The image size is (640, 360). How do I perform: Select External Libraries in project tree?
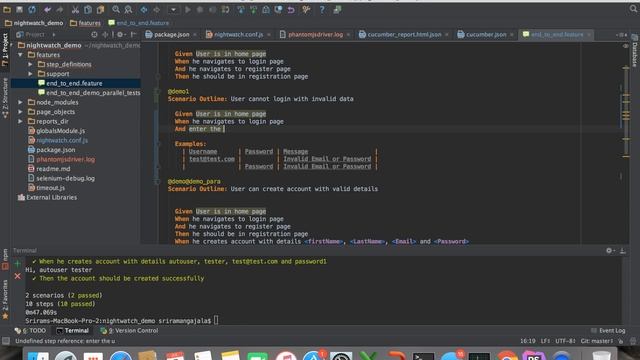tap(47, 197)
